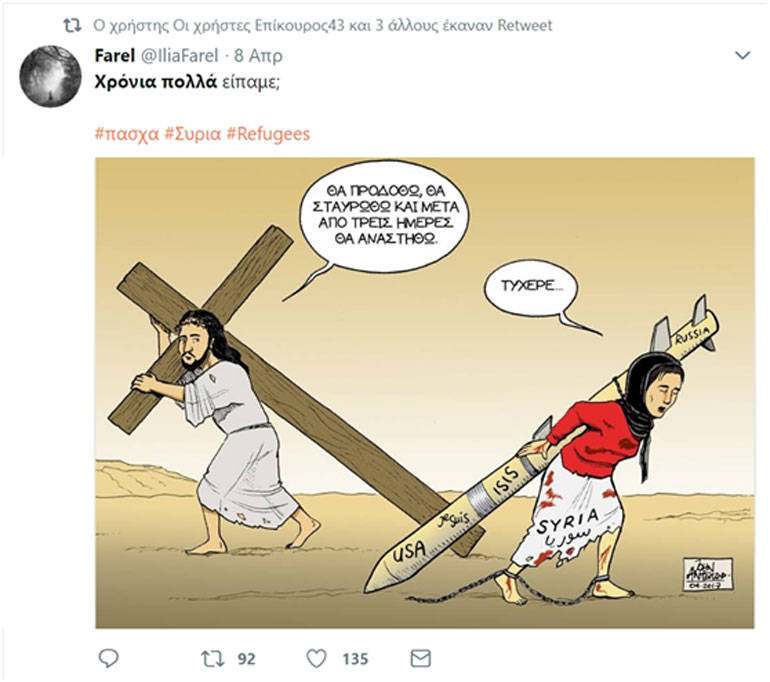The width and height of the screenshot is (770, 682).
Task: Like the tweet with the heart icon
Action: (x=316, y=658)
